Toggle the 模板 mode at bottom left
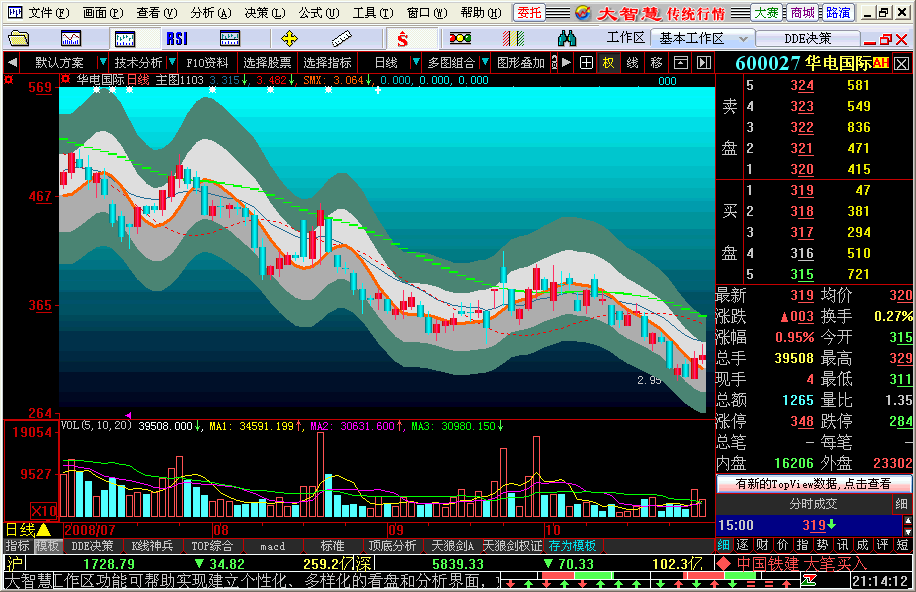This screenshot has width=916, height=592. (48, 546)
